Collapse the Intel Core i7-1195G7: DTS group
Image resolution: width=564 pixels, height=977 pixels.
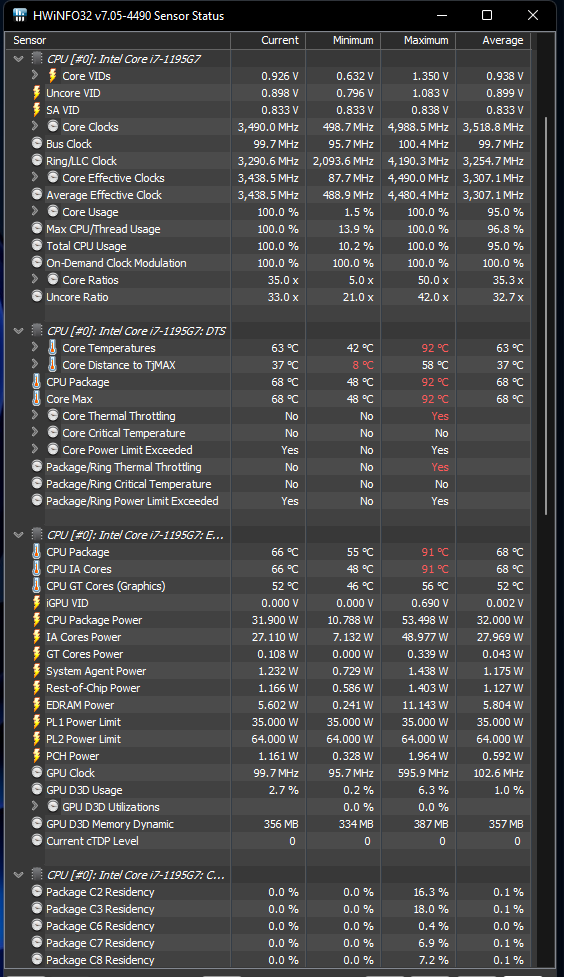pos(19,331)
